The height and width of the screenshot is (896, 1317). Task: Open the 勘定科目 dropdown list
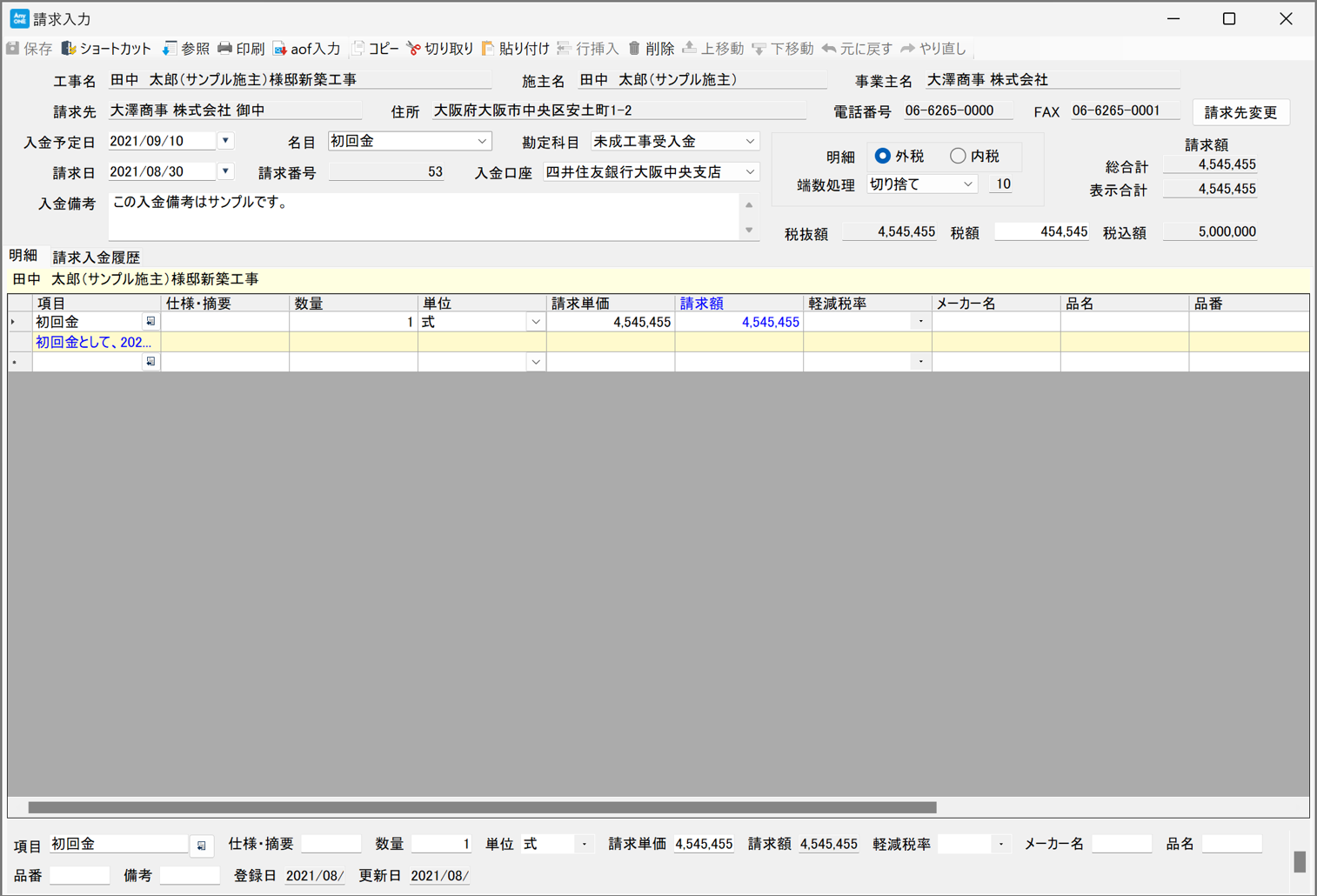pyautogui.click(x=750, y=142)
